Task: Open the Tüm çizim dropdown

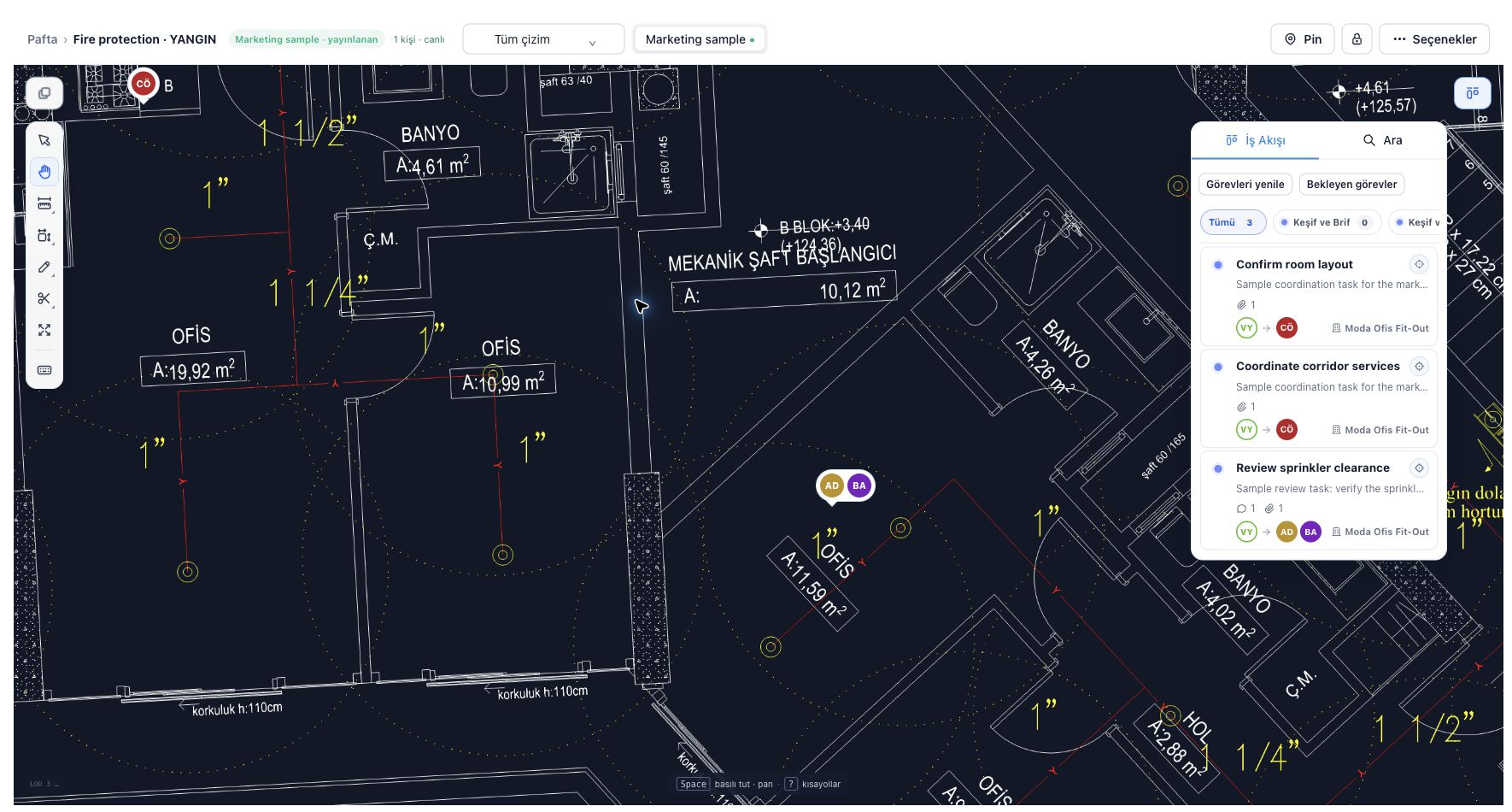Action: point(543,39)
